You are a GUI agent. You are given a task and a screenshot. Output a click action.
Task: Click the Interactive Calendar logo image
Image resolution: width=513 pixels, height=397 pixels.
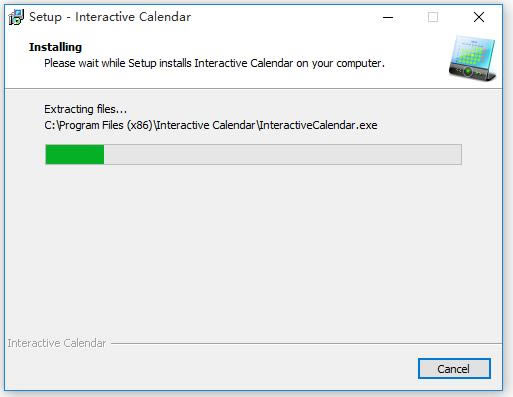click(x=472, y=58)
